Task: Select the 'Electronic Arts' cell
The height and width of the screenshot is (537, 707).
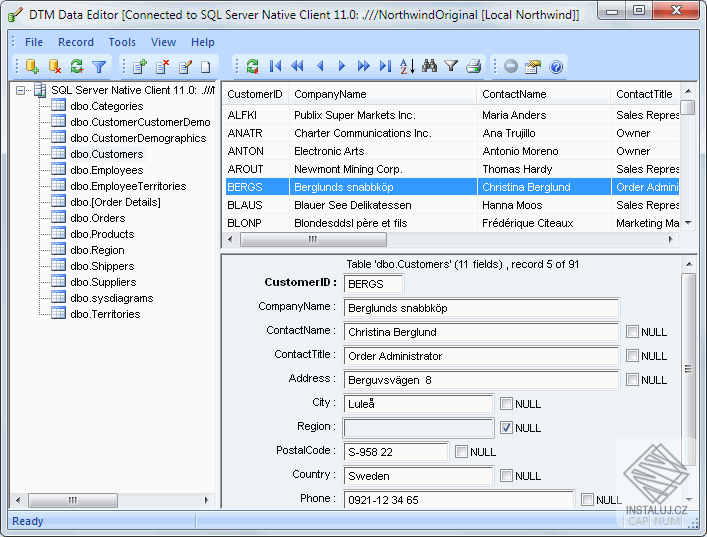Action: (382, 151)
